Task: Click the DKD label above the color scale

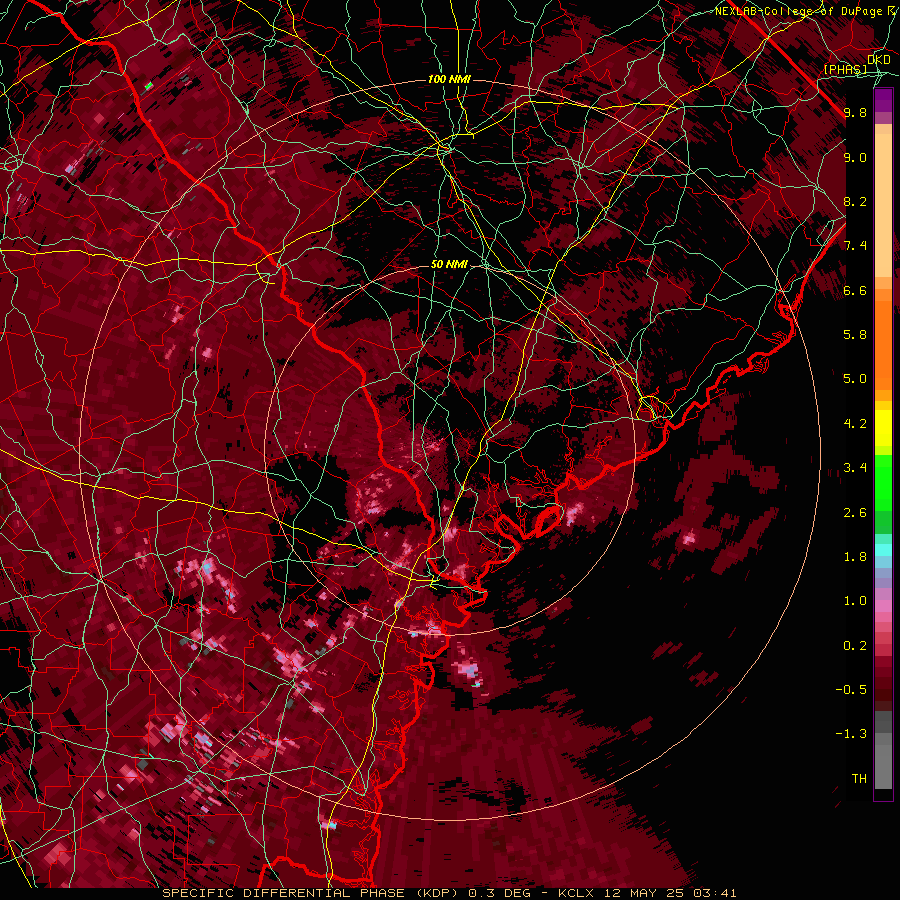Action: coord(879,60)
